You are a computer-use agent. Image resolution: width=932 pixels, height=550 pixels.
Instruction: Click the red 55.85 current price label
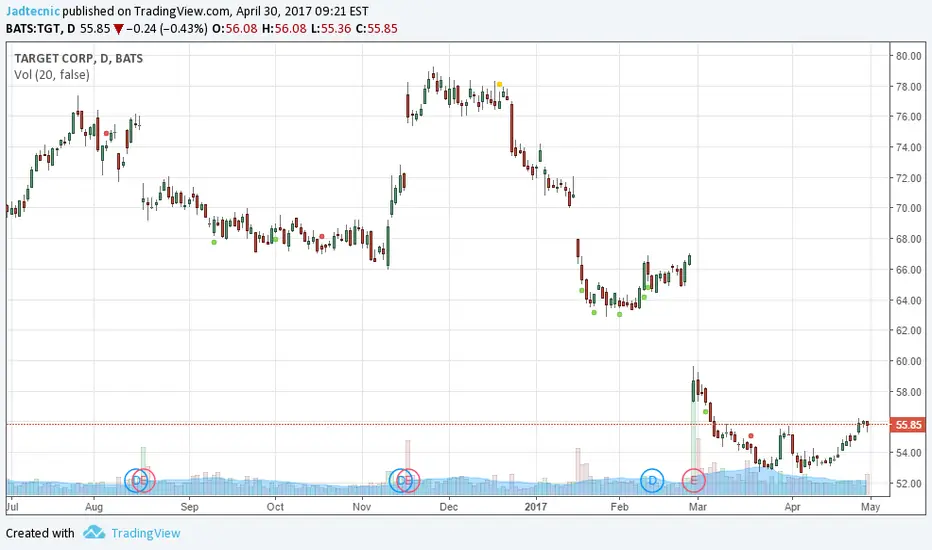point(908,425)
